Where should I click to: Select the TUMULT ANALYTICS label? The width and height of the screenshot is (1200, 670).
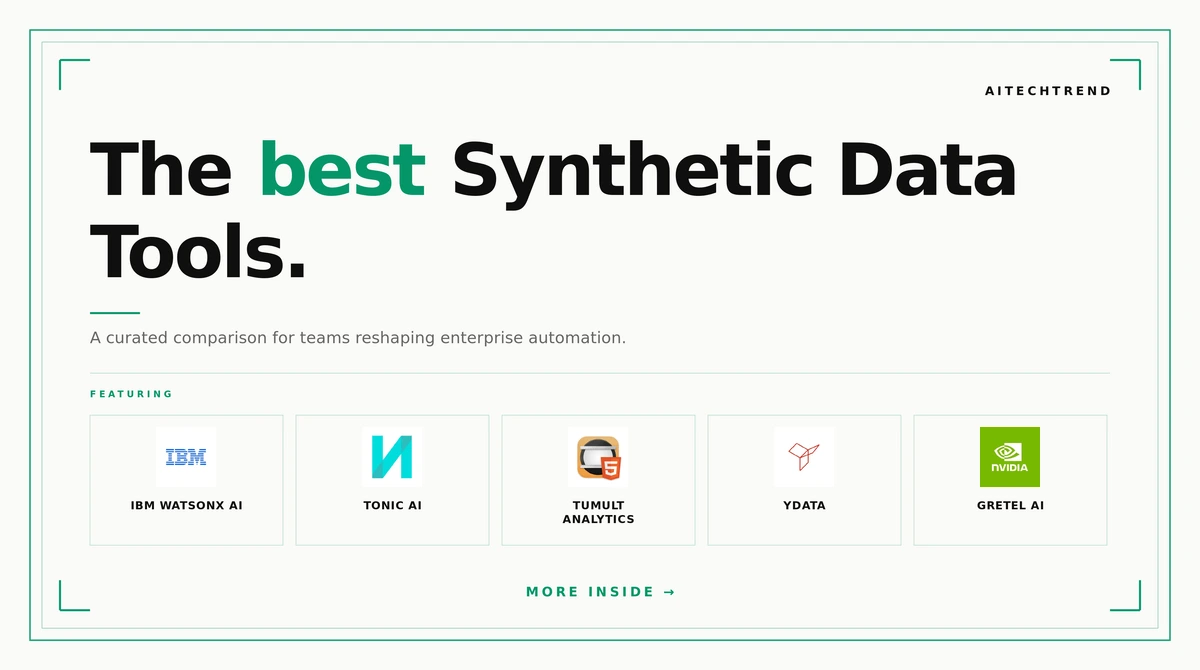point(598,512)
